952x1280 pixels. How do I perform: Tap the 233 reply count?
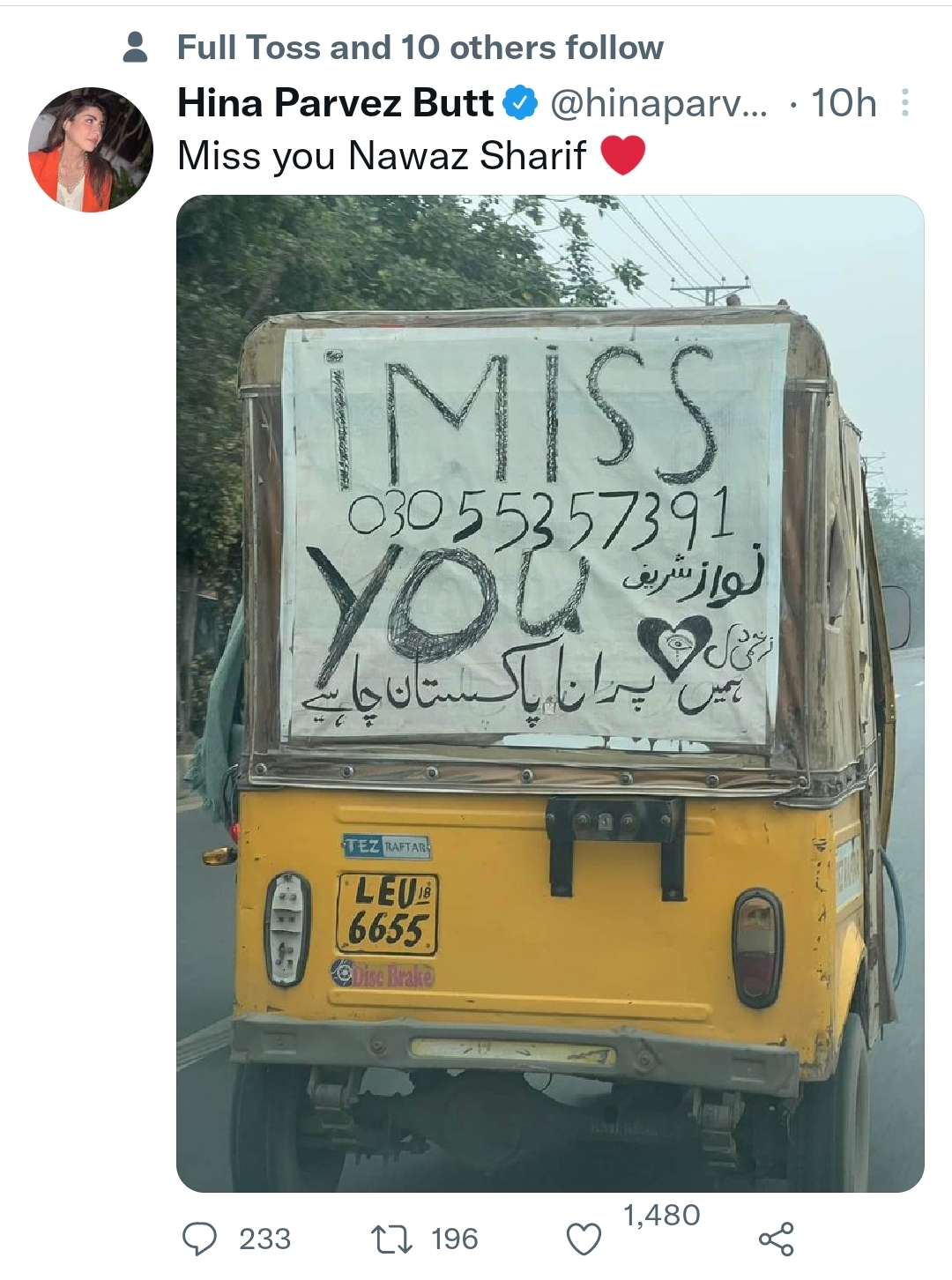264,1239
